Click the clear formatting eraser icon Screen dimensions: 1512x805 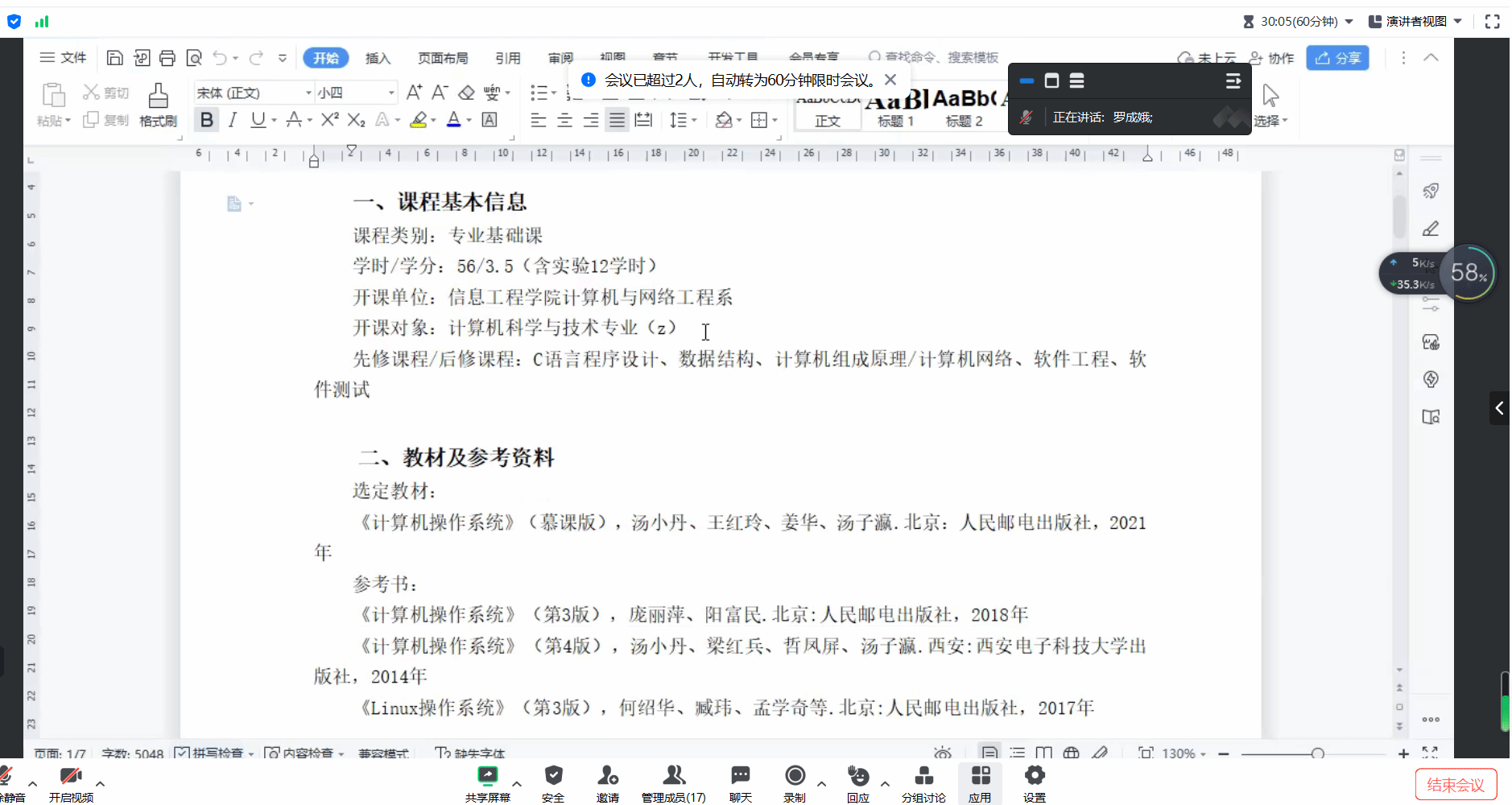[466, 93]
